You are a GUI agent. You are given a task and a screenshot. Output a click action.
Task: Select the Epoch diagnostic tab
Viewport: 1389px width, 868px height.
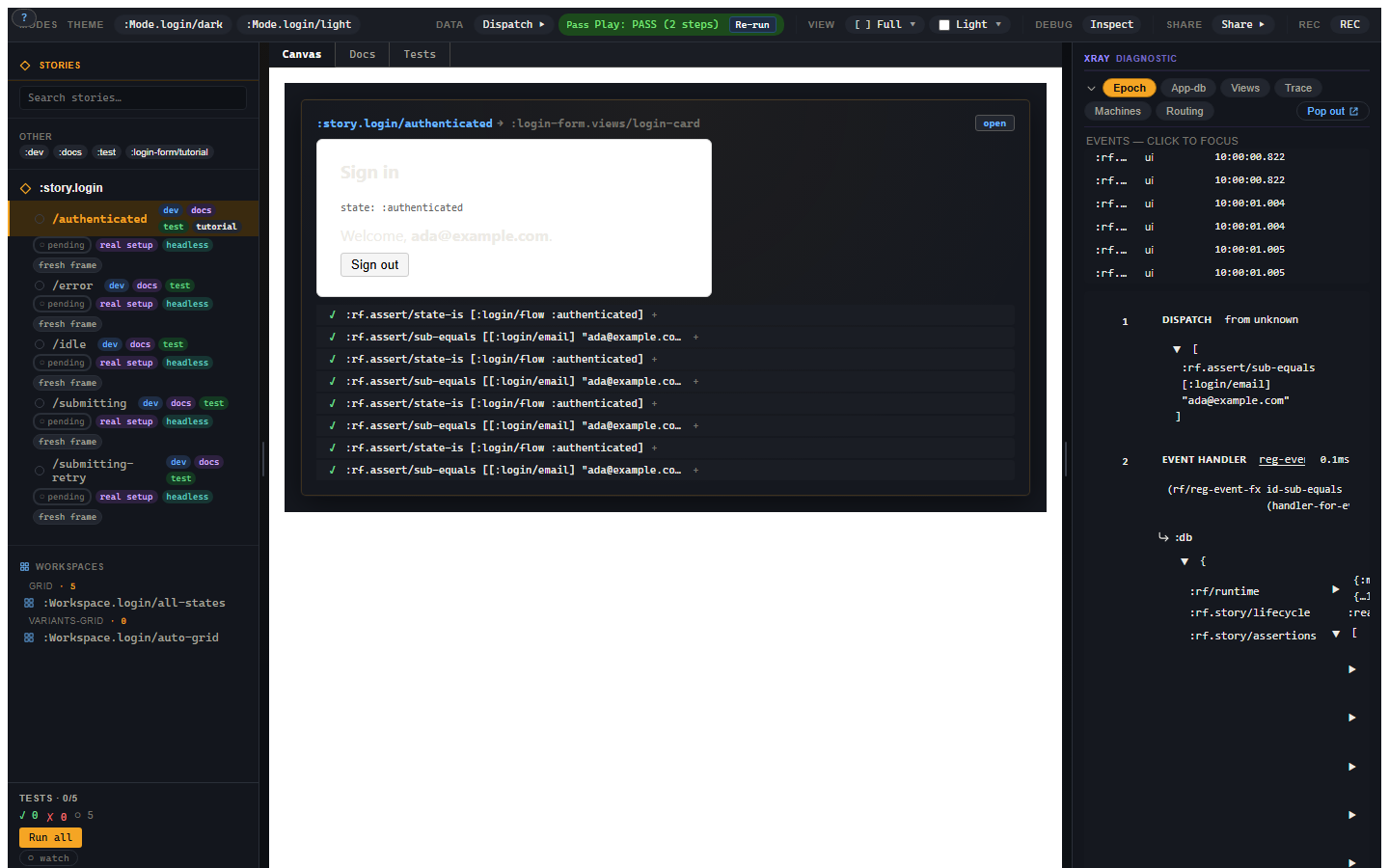(1130, 88)
